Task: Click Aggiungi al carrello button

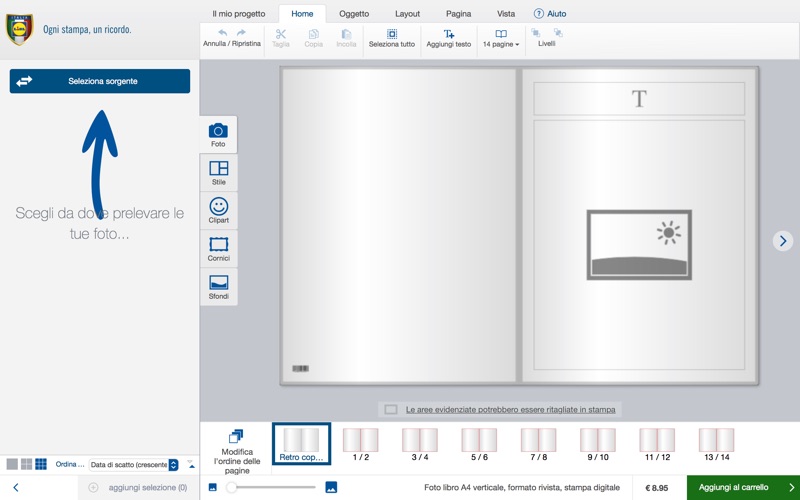Action: pos(743,488)
